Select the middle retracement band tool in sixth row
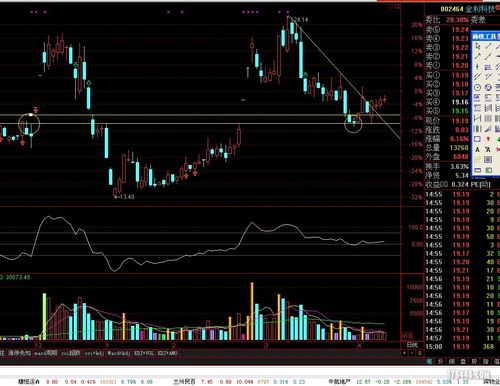Viewport: 500px width, 386px height. click(488, 98)
